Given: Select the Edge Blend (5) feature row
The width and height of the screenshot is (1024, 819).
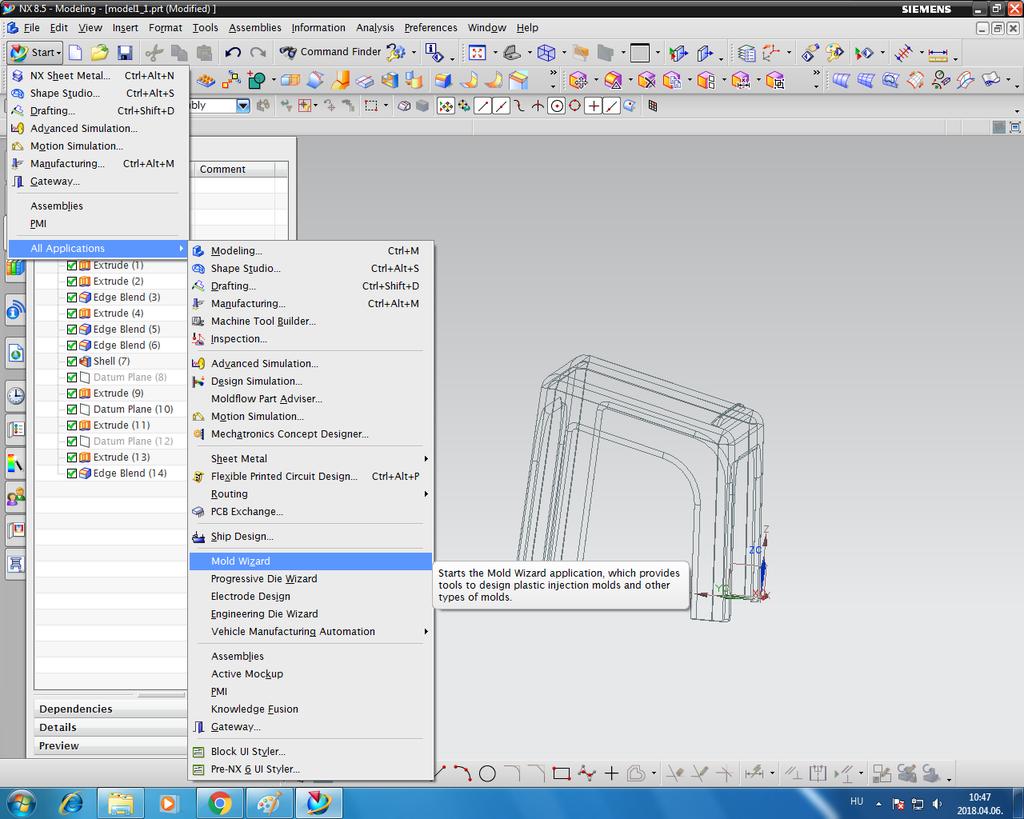Looking at the screenshot, I should (x=127, y=329).
